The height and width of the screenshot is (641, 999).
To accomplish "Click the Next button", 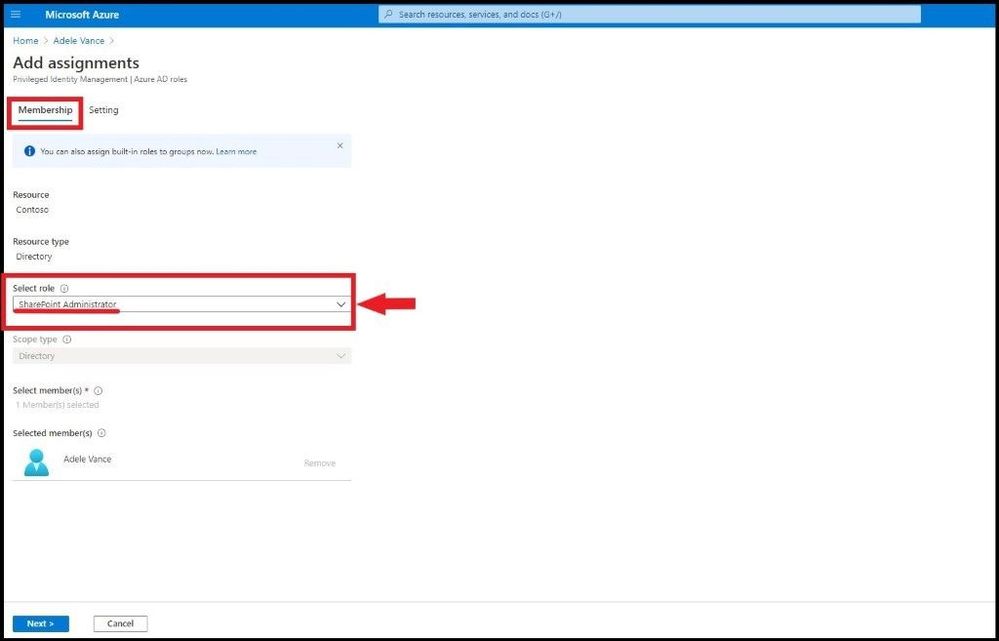I will [x=41, y=624].
